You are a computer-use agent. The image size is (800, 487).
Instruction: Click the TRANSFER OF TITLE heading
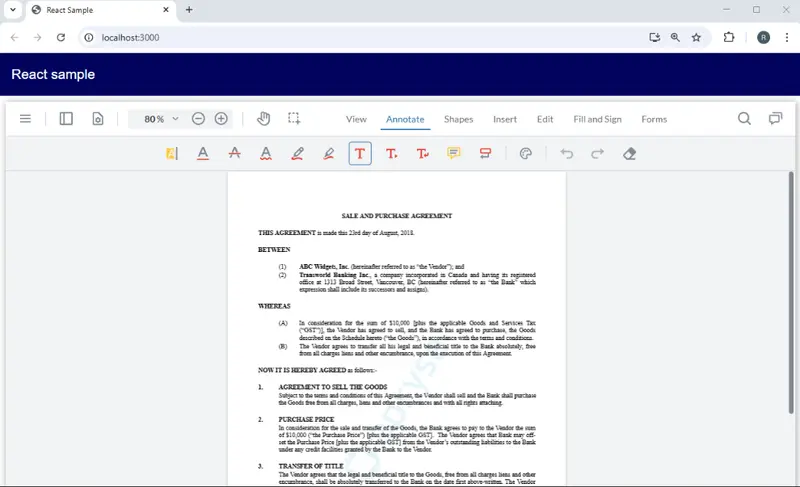click(311, 466)
